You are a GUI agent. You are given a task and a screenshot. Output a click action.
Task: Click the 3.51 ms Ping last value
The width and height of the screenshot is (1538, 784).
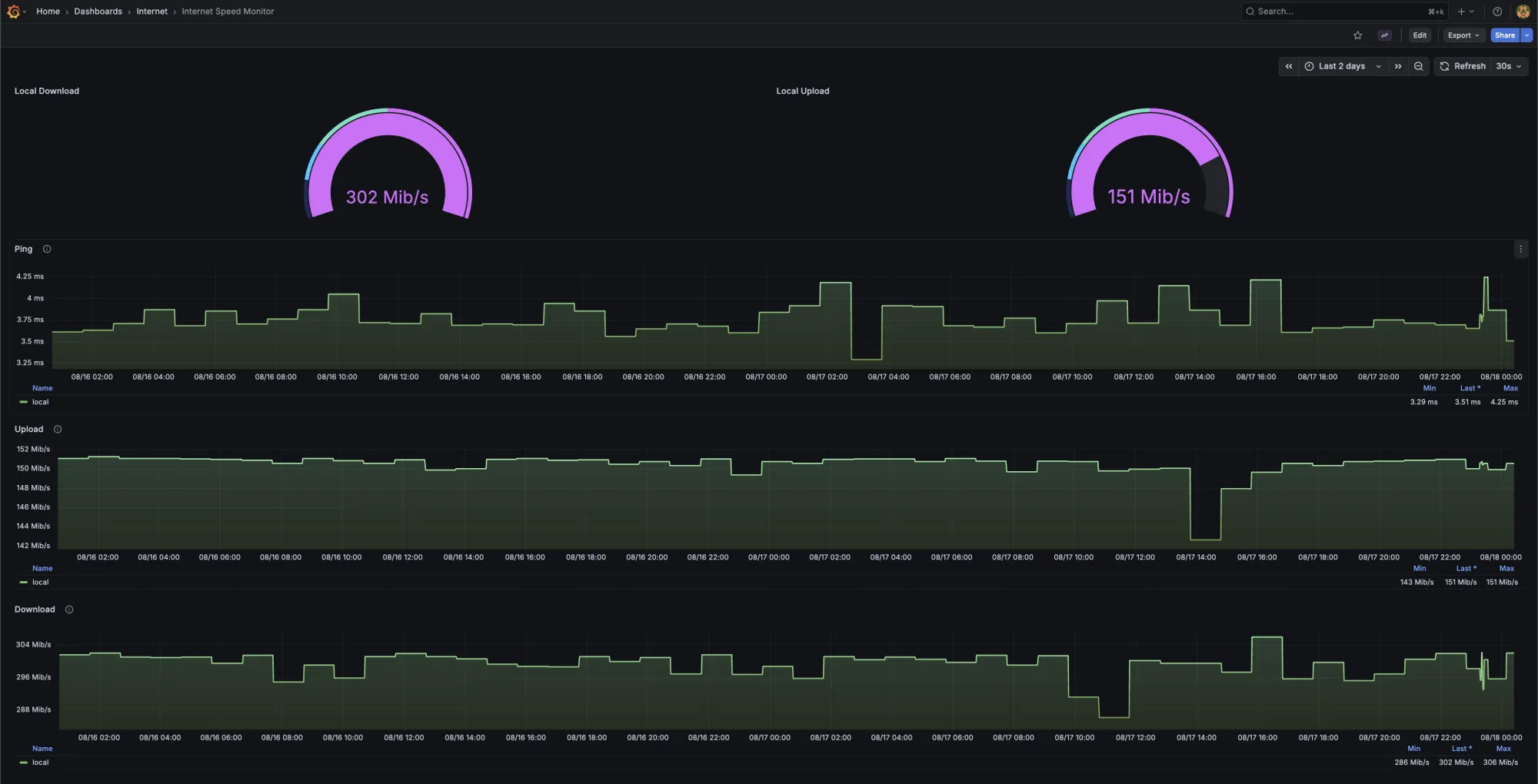1467,402
